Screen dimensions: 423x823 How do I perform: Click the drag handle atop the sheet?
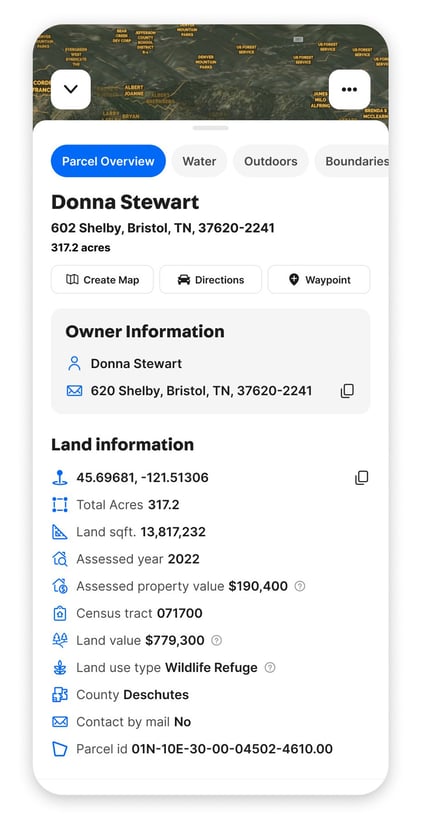pos(210,128)
